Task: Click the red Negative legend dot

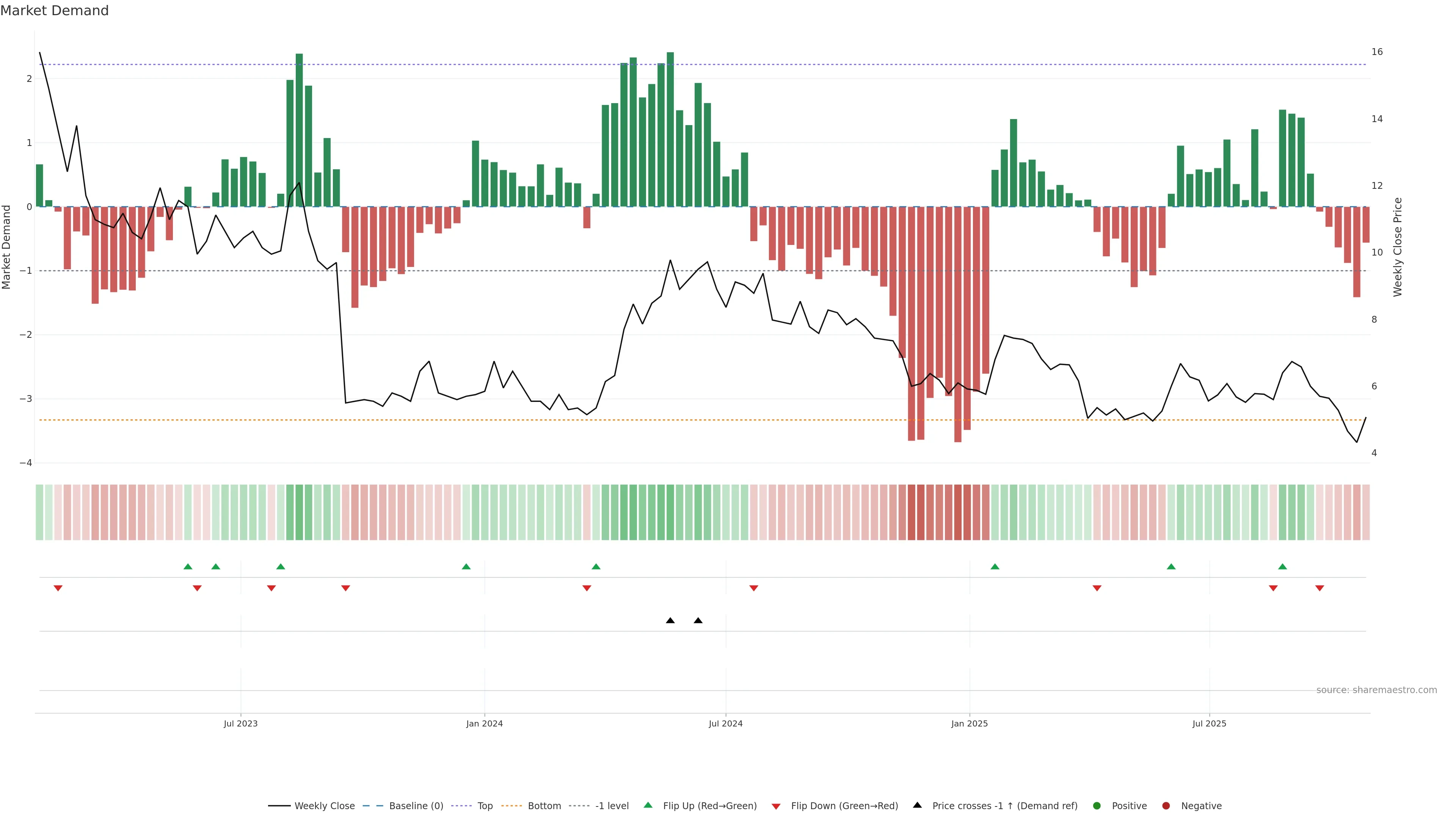Action: coord(1166,805)
